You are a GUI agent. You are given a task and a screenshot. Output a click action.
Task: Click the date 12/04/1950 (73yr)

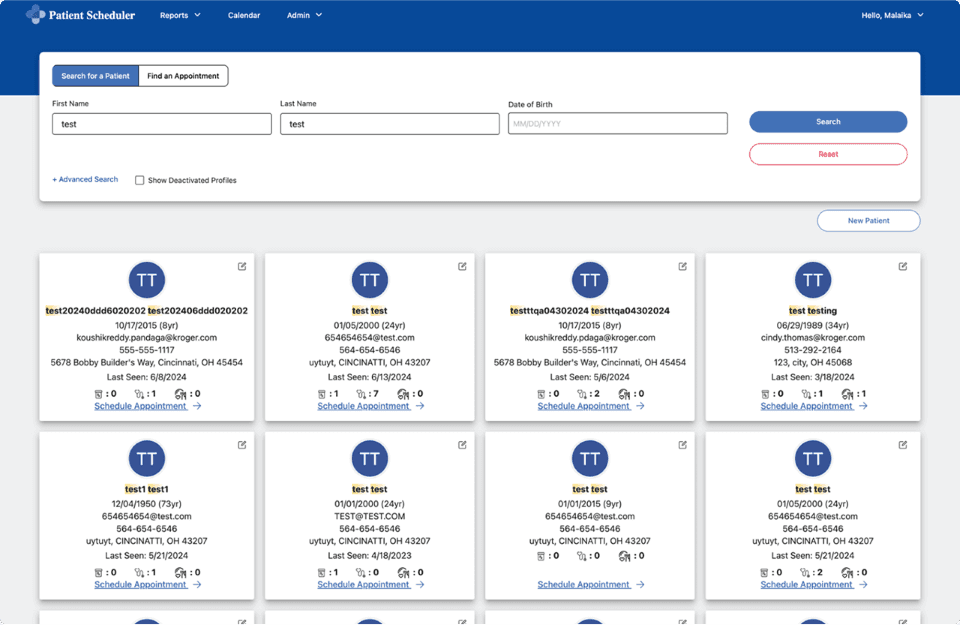pyautogui.click(x=146, y=504)
